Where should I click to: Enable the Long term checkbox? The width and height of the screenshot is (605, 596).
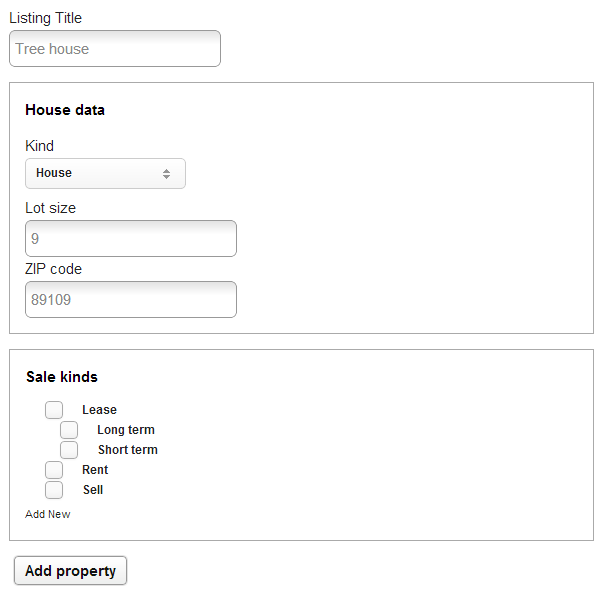point(69,430)
